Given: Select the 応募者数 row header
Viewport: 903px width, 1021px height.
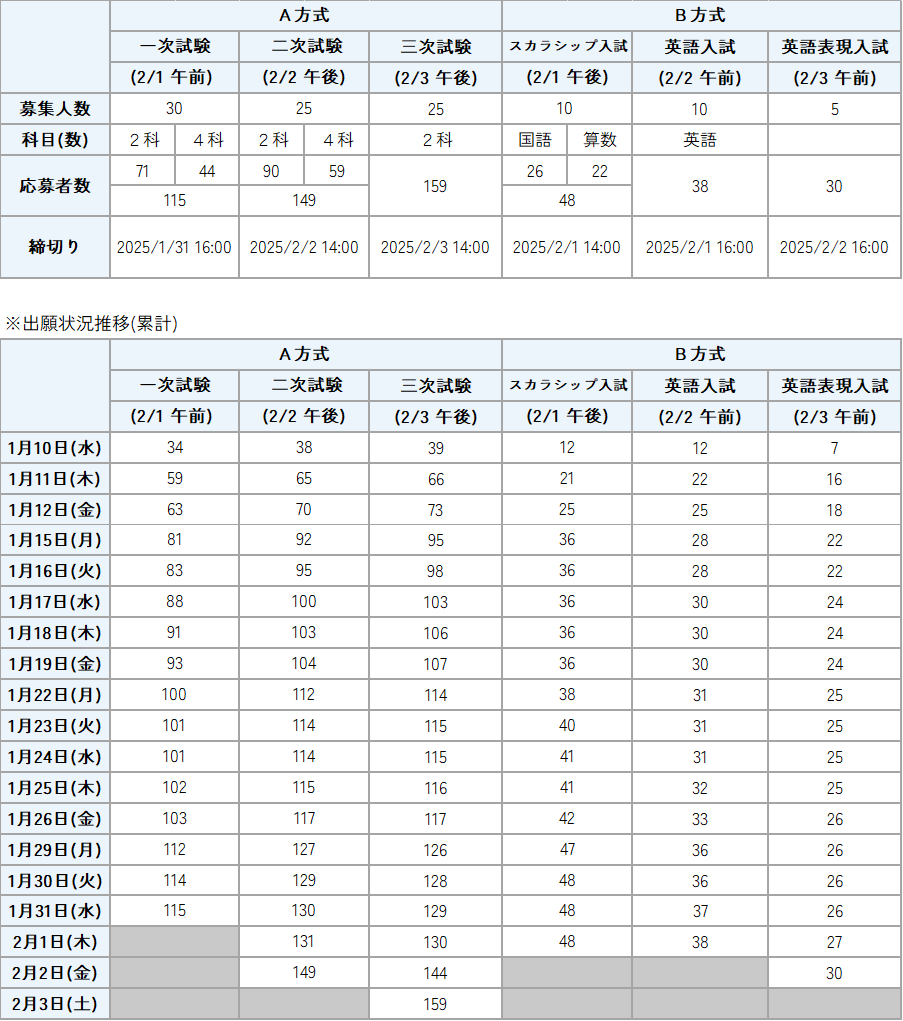Looking at the screenshot, I should click(x=55, y=185).
